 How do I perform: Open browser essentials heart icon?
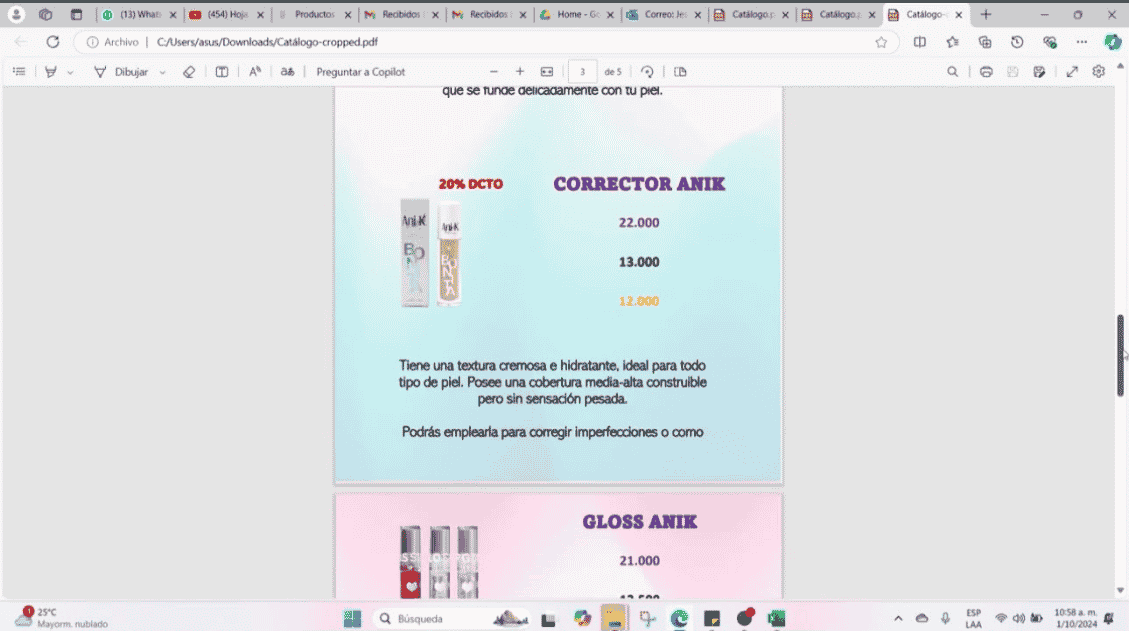point(1050,42)
